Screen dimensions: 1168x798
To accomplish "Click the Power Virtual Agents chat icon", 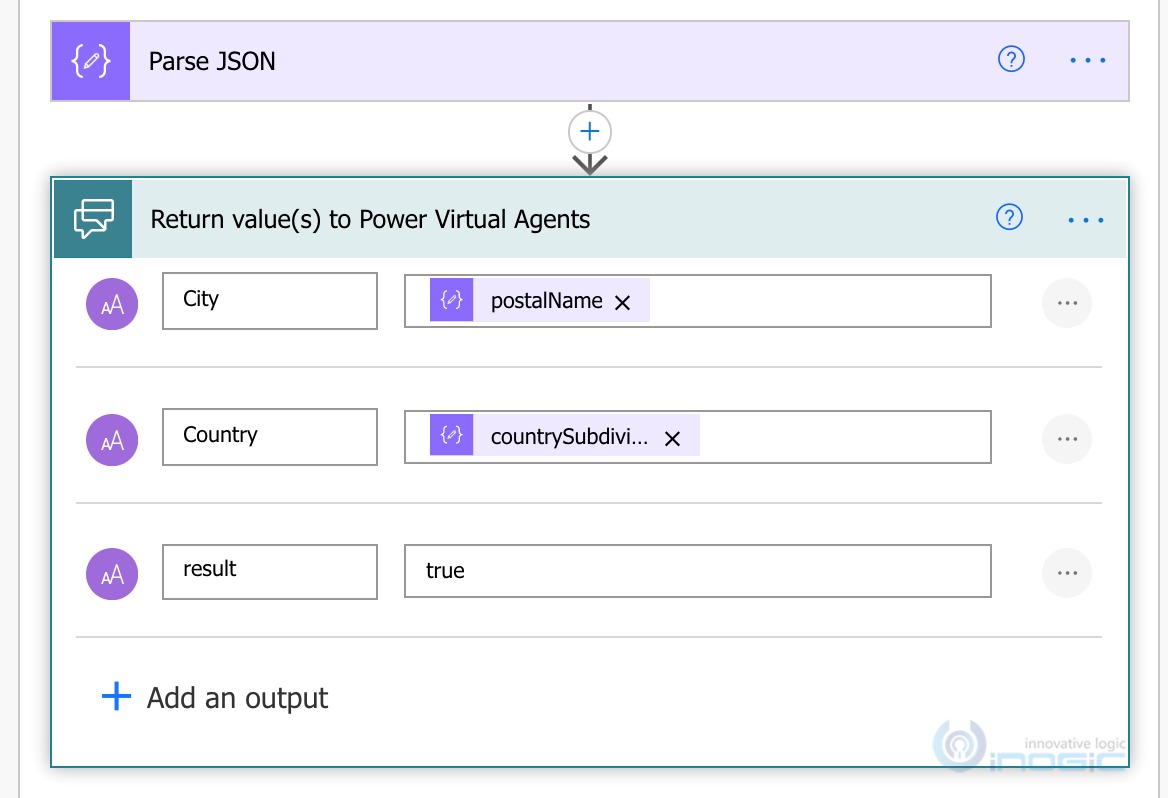I will click(93, 219).
